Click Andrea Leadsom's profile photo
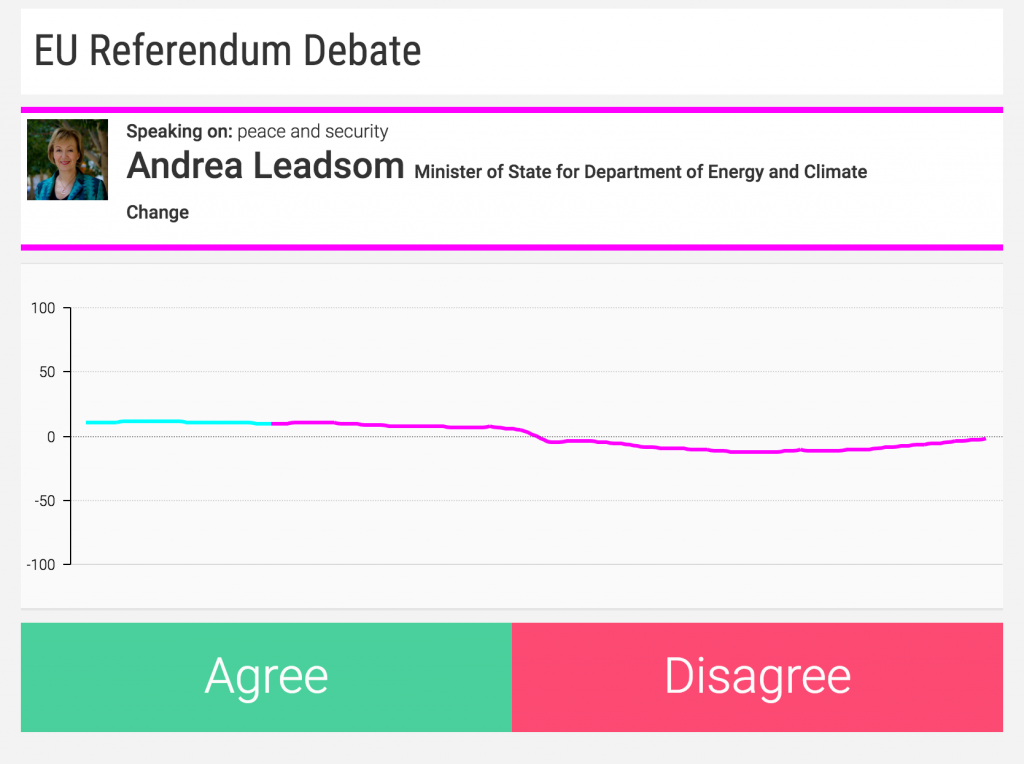The width and height of the screenshot is (1024, 764). click(x=67, y=160)
